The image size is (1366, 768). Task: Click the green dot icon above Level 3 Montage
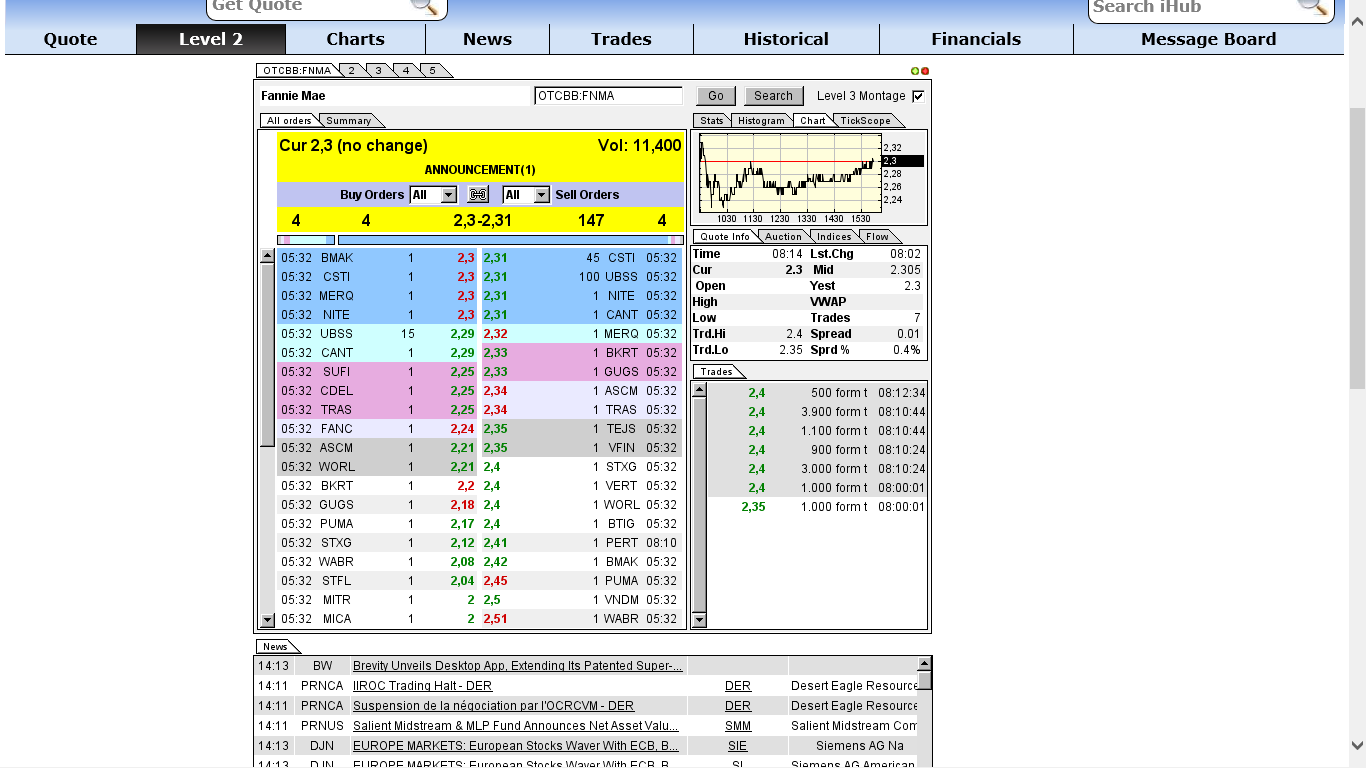pos(915,71)
